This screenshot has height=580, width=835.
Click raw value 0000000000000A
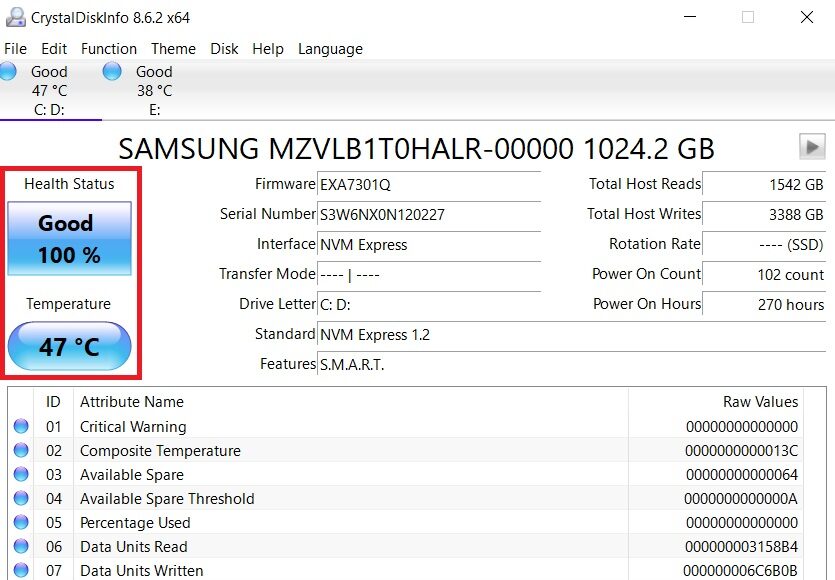[x=741, y=499]
